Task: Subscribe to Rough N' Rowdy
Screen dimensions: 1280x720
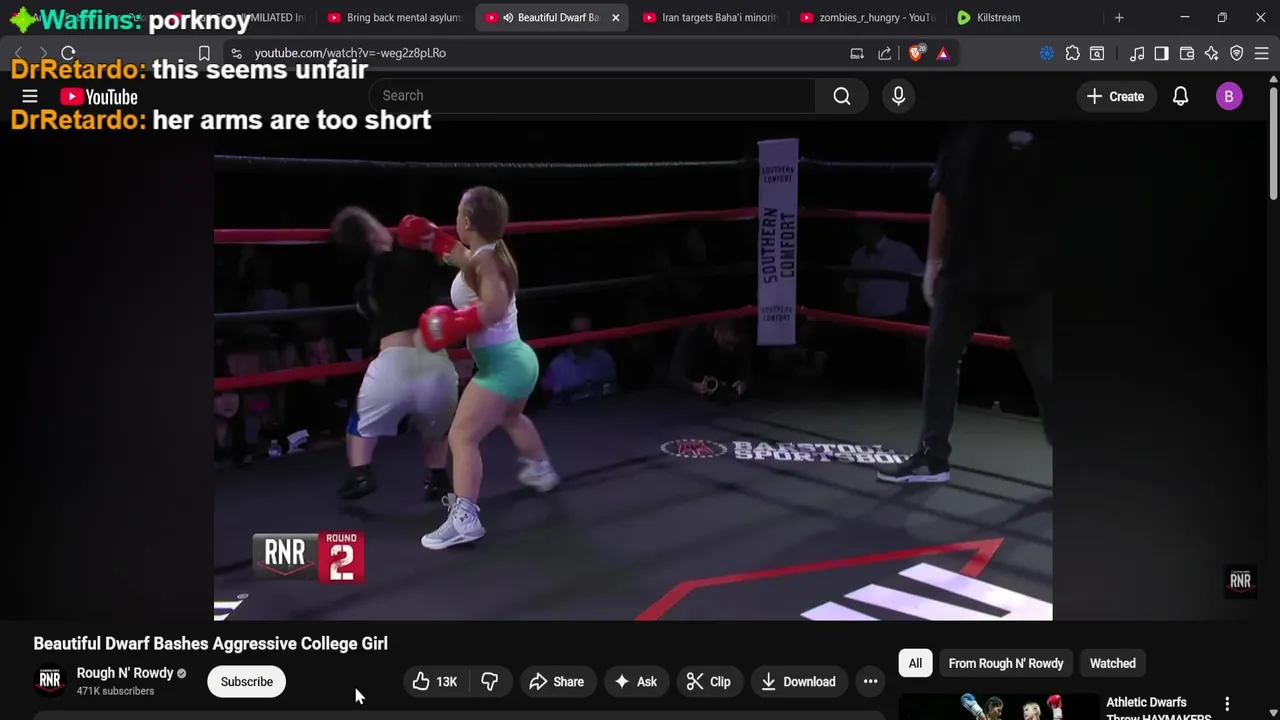Action: click(246, 682)
